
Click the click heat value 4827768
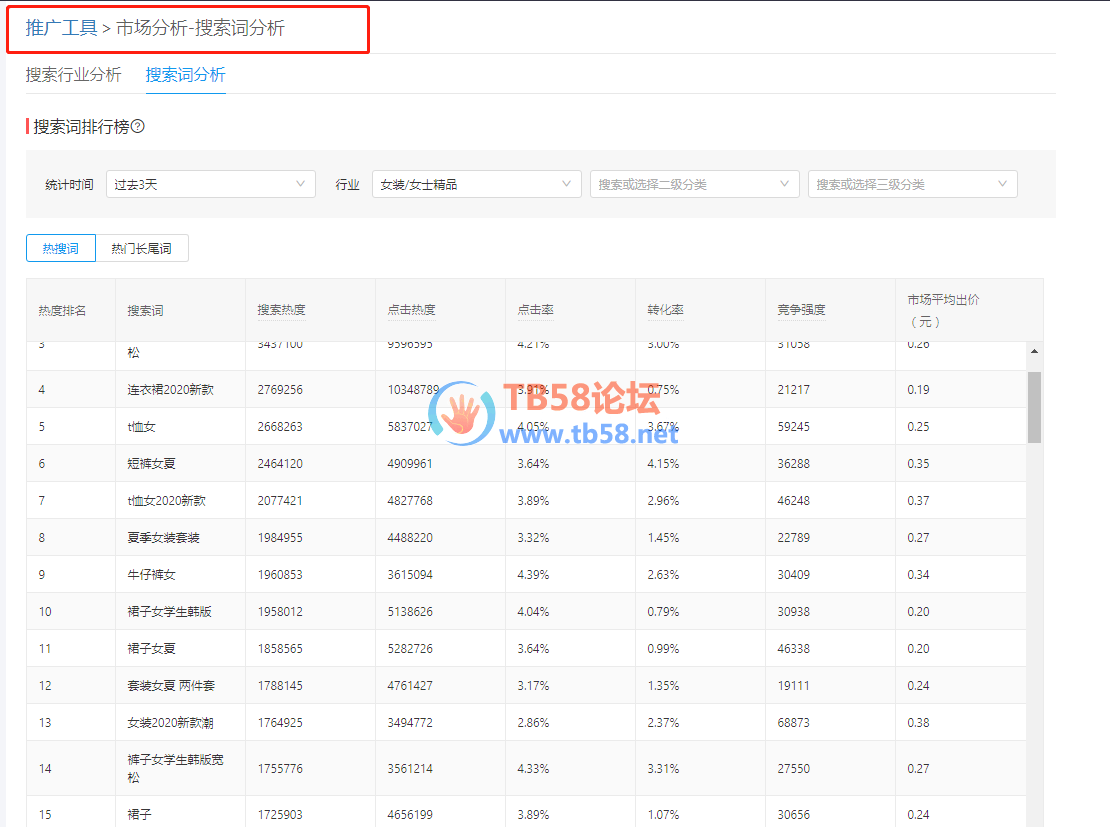(410, 501)
